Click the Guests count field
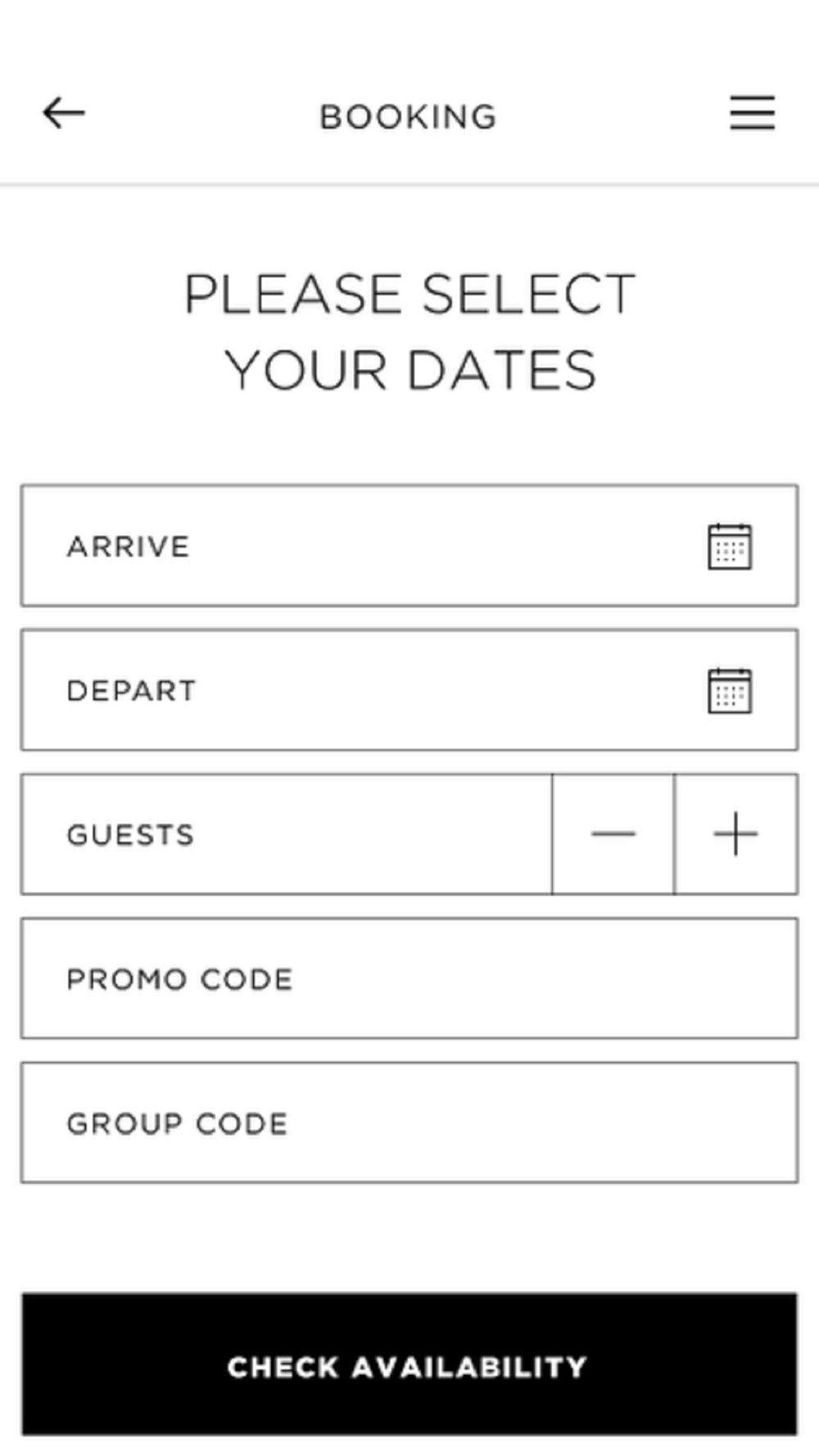Image resolution: width=819 pixels, height=1456 pixels. coord(287,834)
